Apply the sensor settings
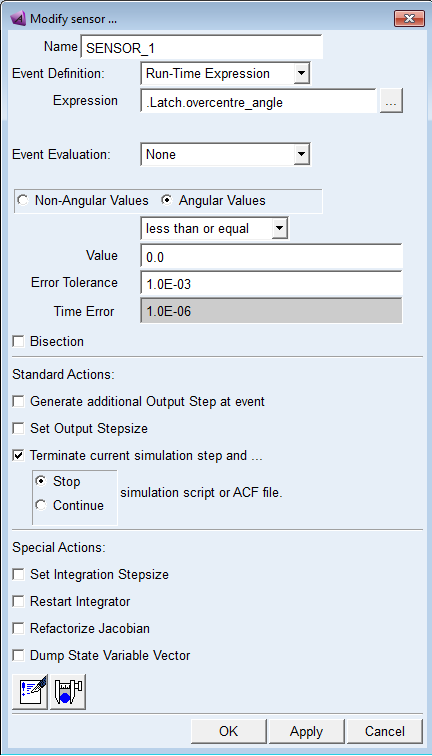The width and height of the screenshot is (432, 756). (306, 731)
